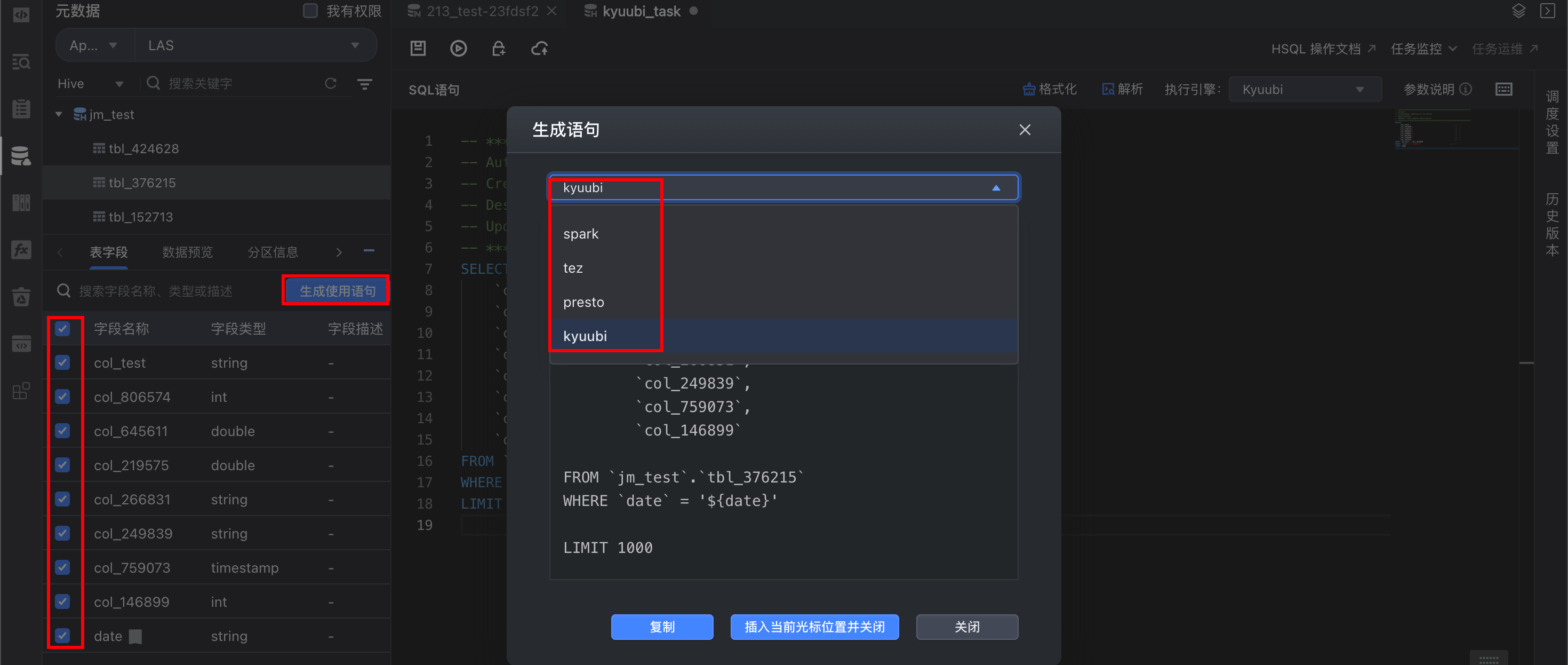The width and height of the screenshot is (1568, 665).
Task: Click the field search input box
Action: point(164,291)
